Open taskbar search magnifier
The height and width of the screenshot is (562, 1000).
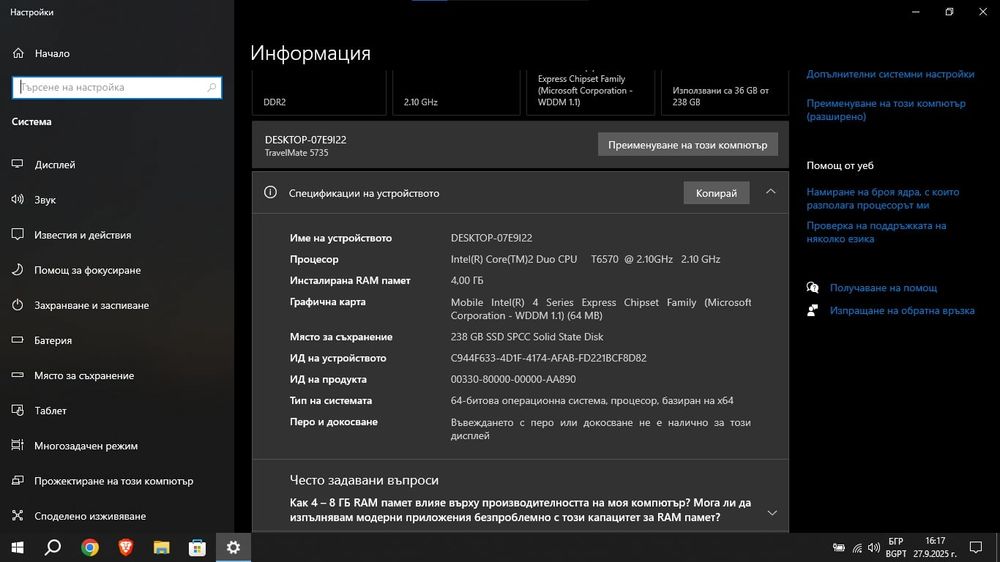(x=53, y=547)
